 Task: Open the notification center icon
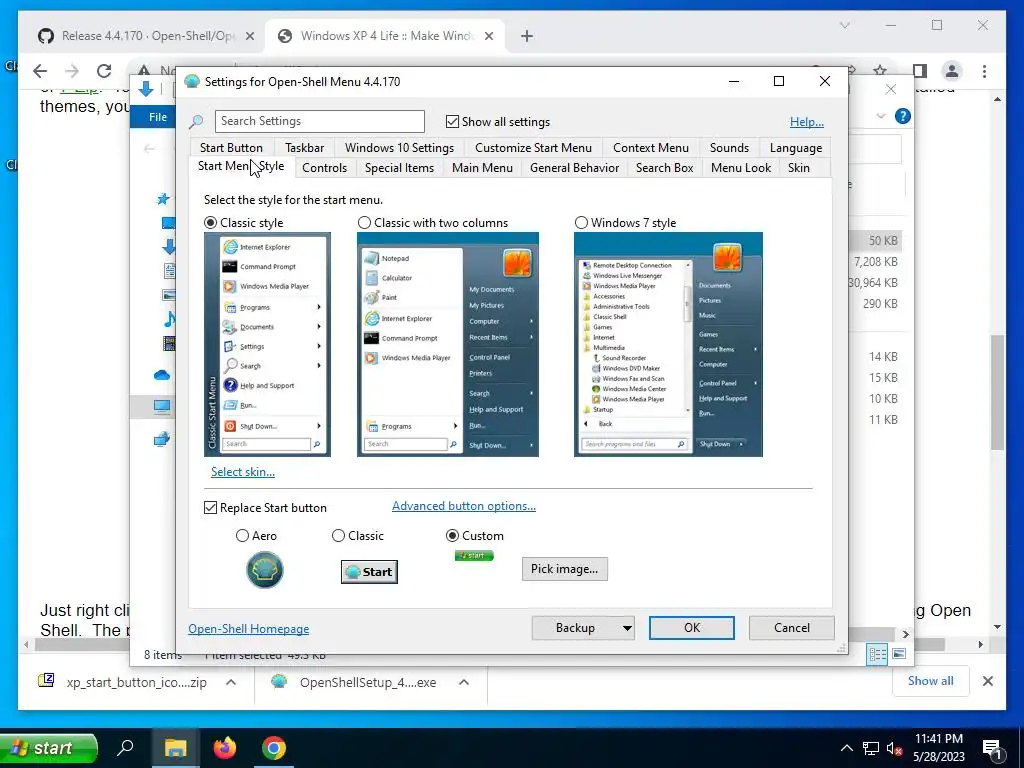[992, 749]
